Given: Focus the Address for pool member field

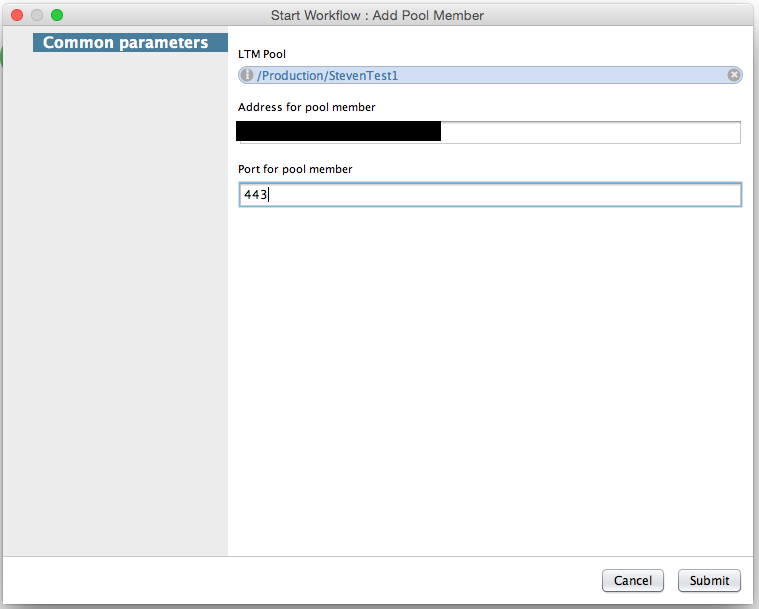Looking at the screenshot, I should tap(590, 132).
